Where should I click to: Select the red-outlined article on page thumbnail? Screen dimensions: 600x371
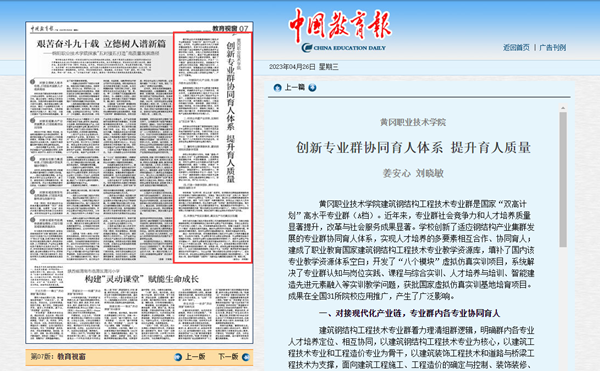(x=213, y=147)
